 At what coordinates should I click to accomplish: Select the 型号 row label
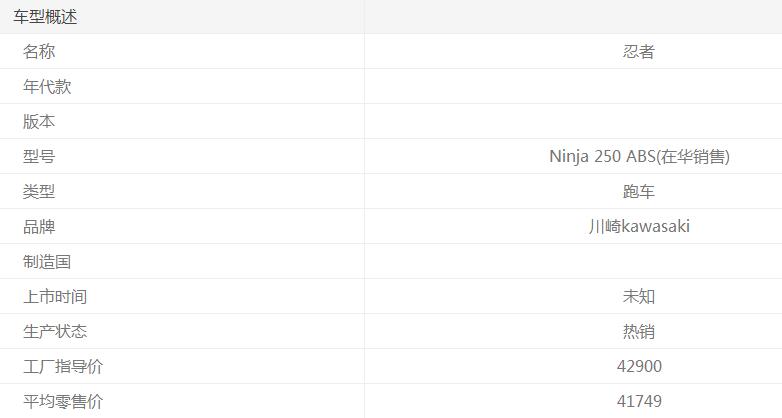tap(39, 157)
